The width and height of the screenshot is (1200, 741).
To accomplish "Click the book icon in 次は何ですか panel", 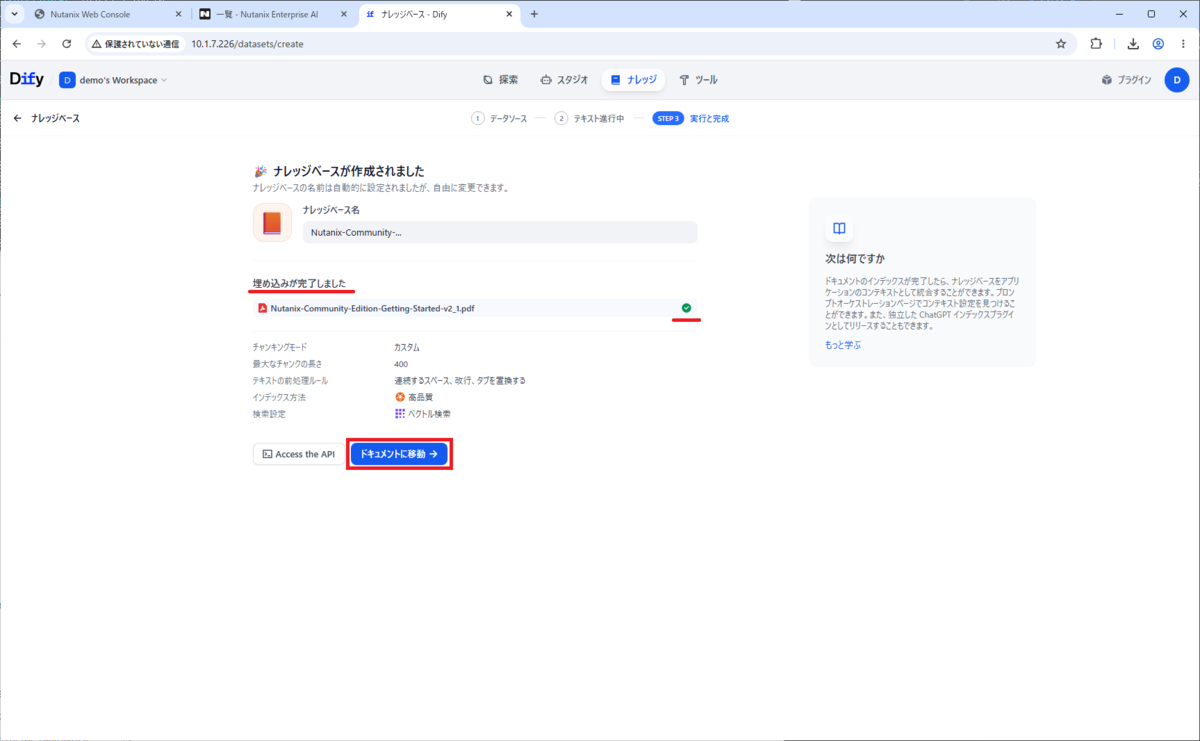I will 840,227.
